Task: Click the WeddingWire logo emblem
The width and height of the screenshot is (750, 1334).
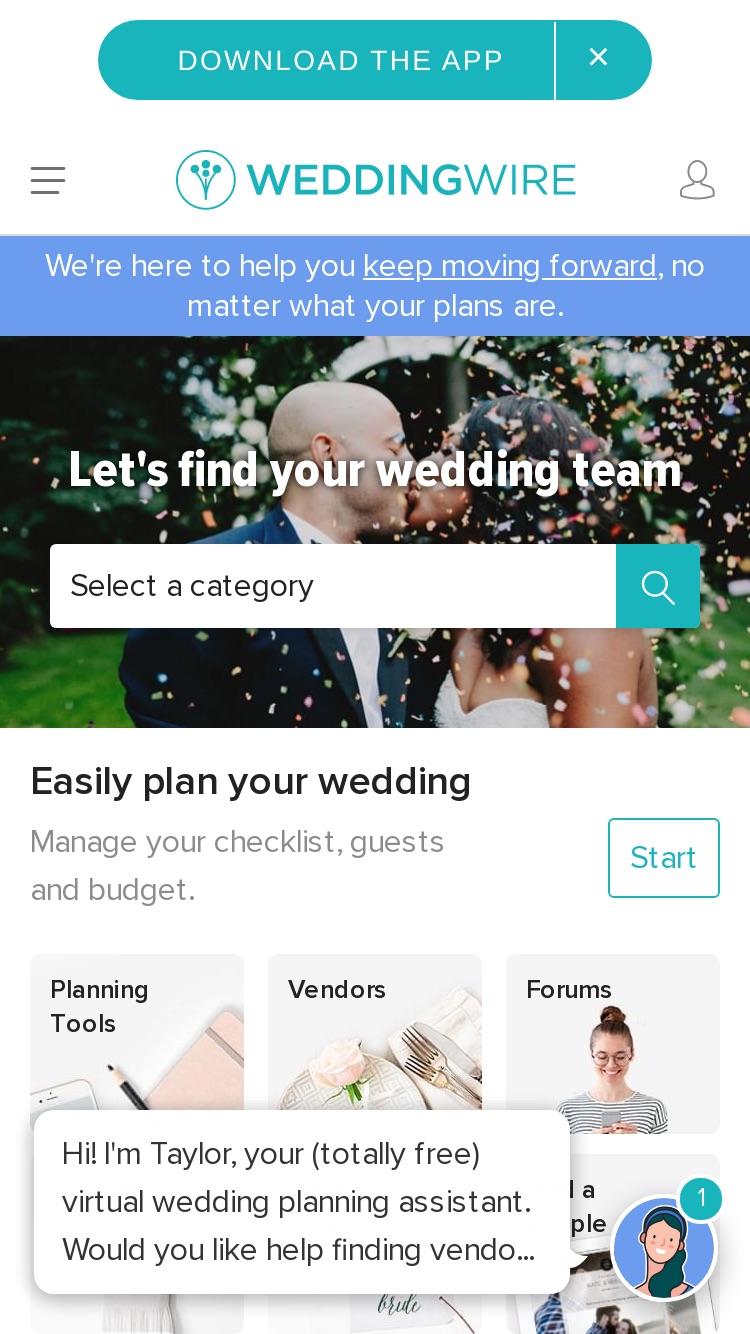Action: (x=206, y=180)
